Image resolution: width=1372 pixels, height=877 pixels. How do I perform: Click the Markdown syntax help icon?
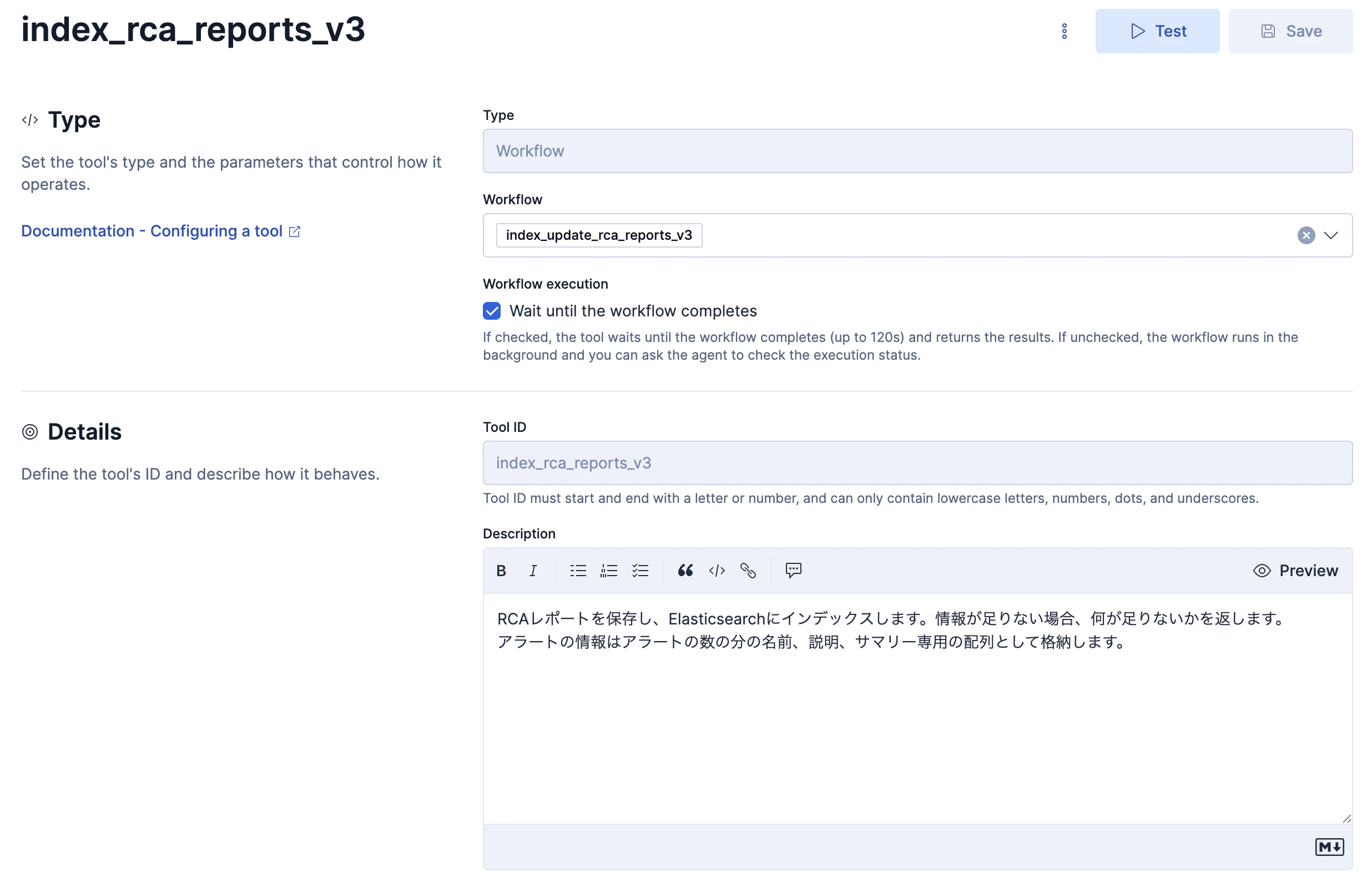(x=1329, y=847)
